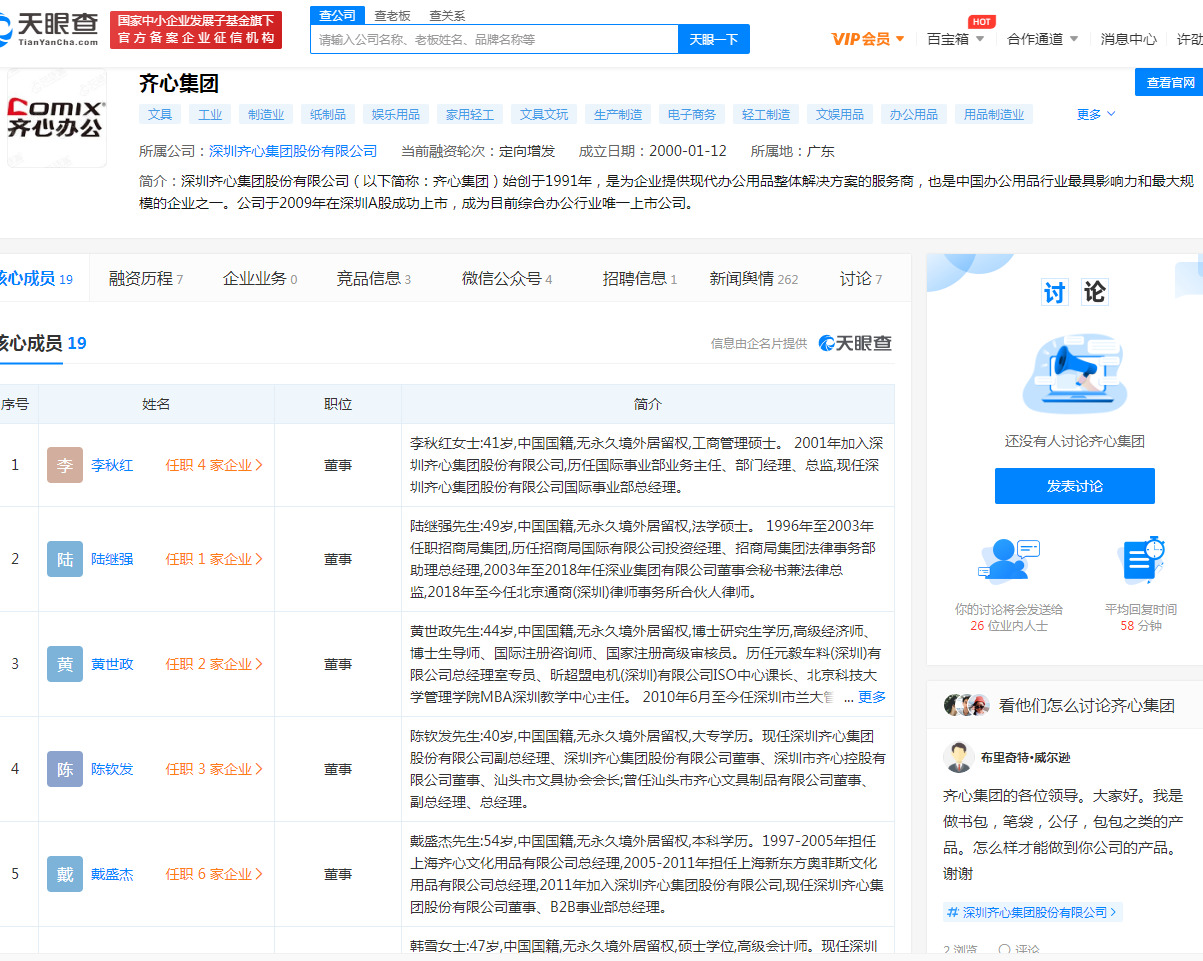This screenshot has height=961, width=1203.
Task: Click the industry insiders people icon
Action: click(1009, 562)
